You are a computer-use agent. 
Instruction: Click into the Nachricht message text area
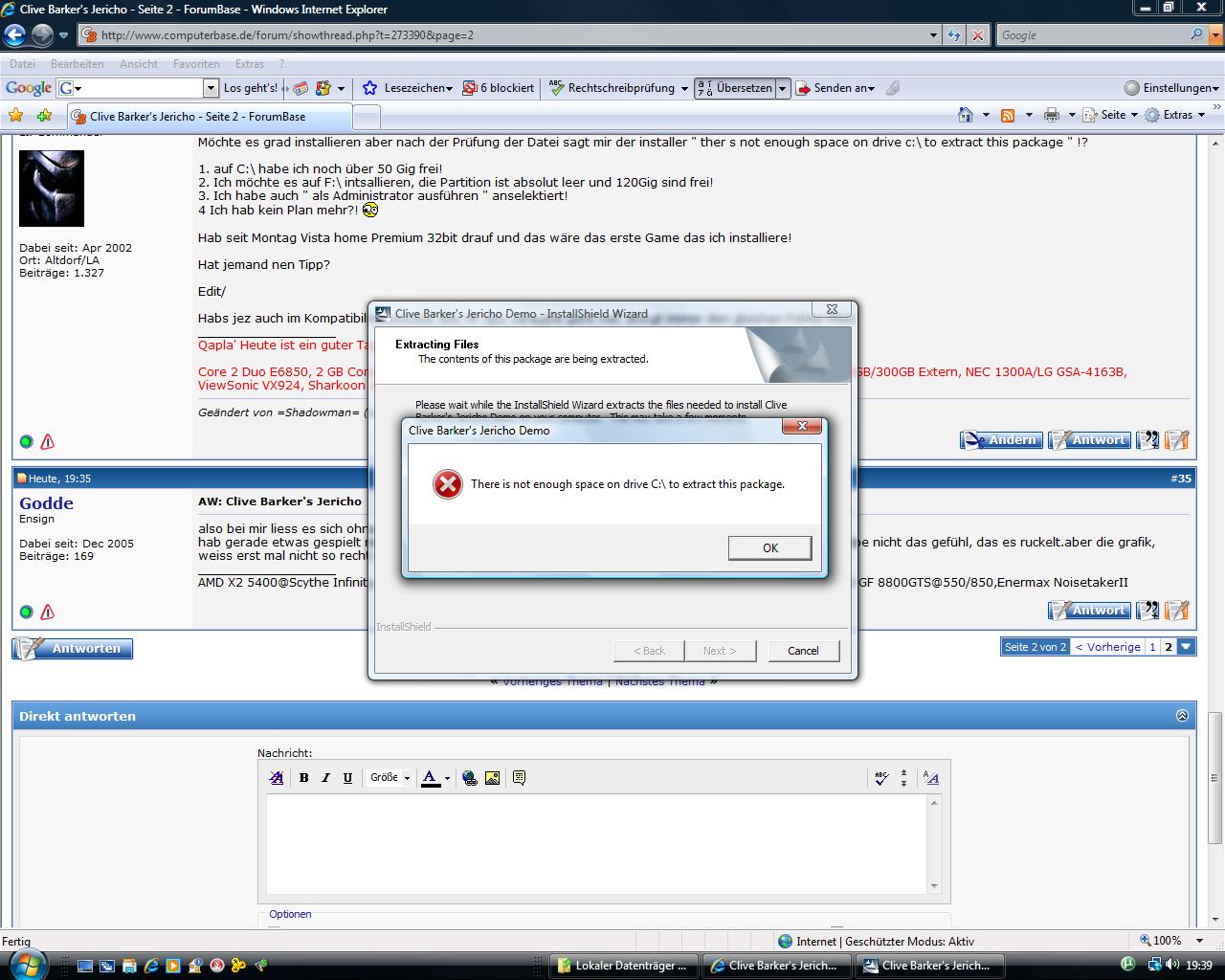597,843
